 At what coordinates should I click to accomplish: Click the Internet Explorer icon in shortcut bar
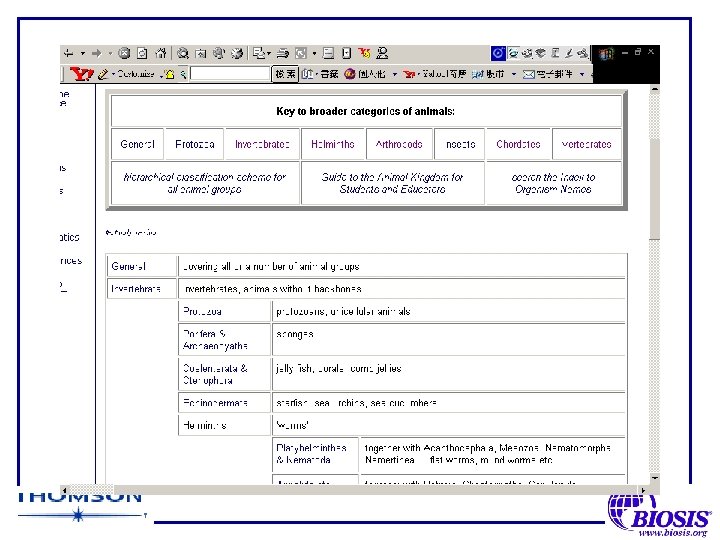(x=513, y=53)
